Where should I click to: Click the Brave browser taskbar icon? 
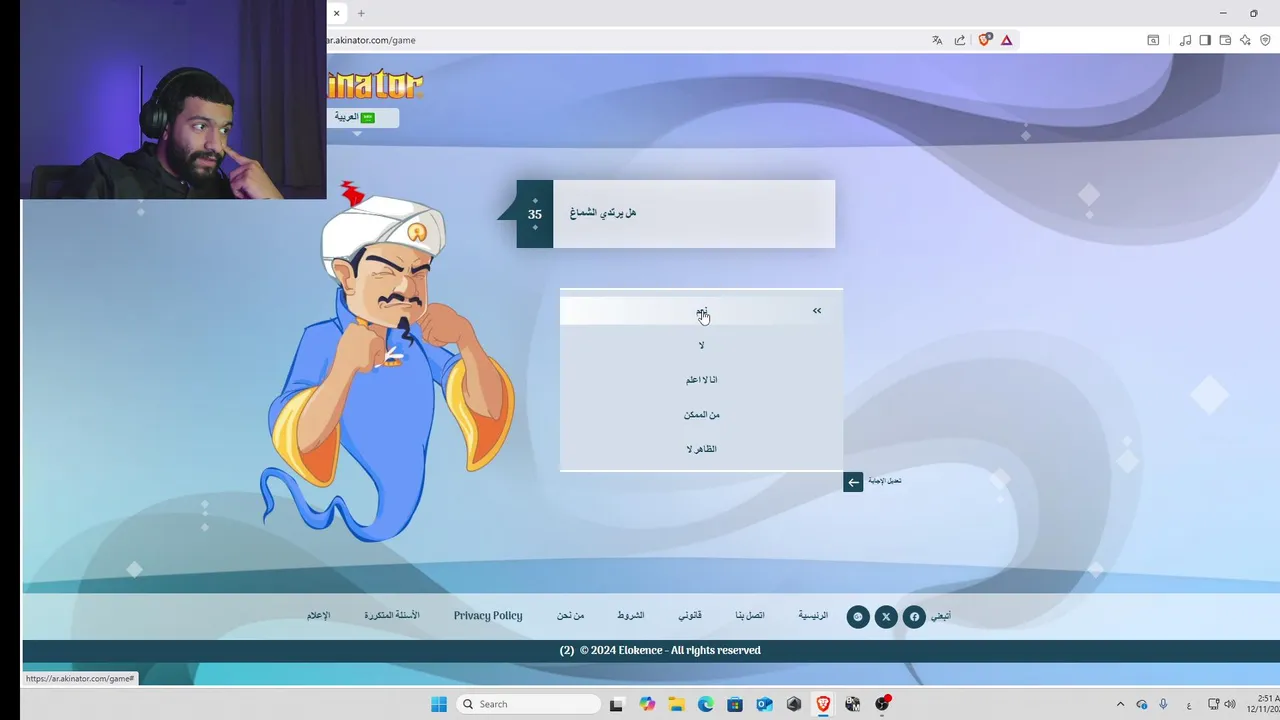[823, 704]
